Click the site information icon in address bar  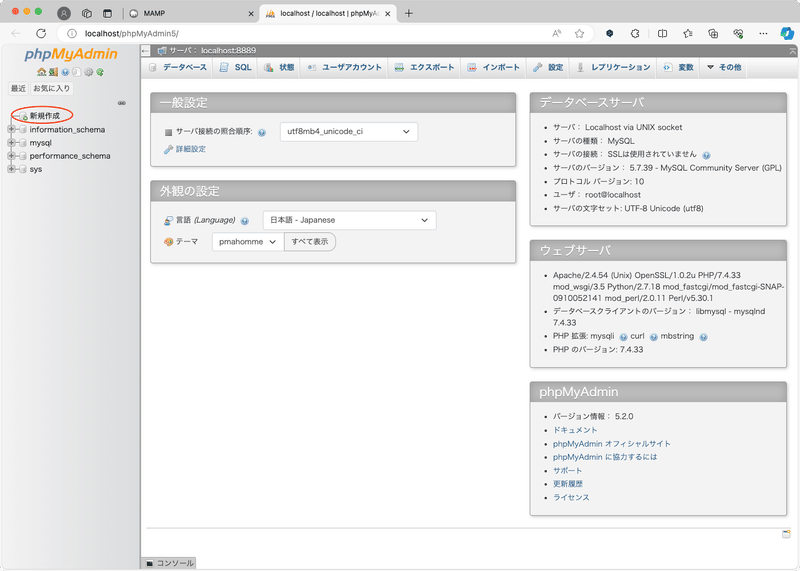(72, 34)
